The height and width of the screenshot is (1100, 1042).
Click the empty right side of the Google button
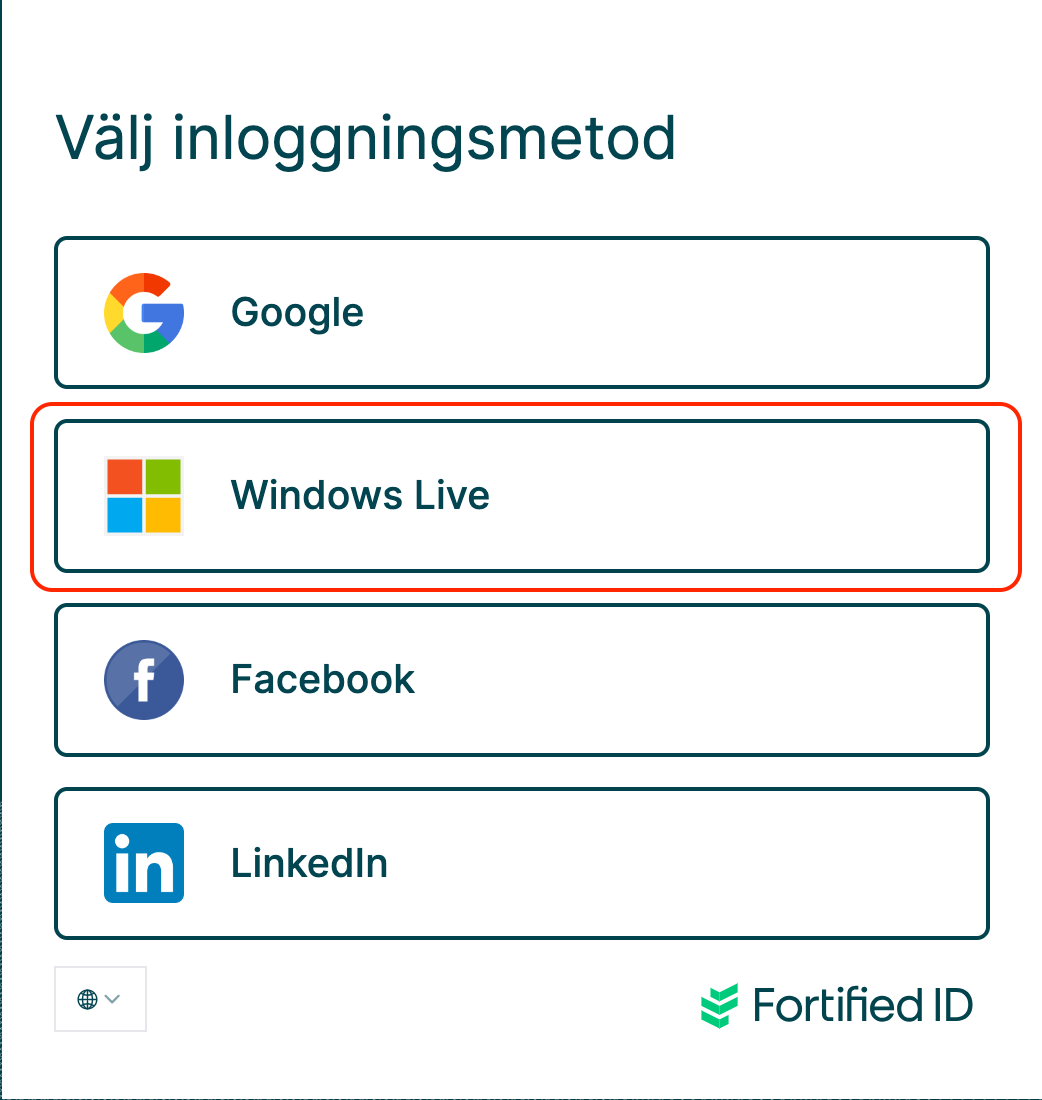[x=800, y=312]
